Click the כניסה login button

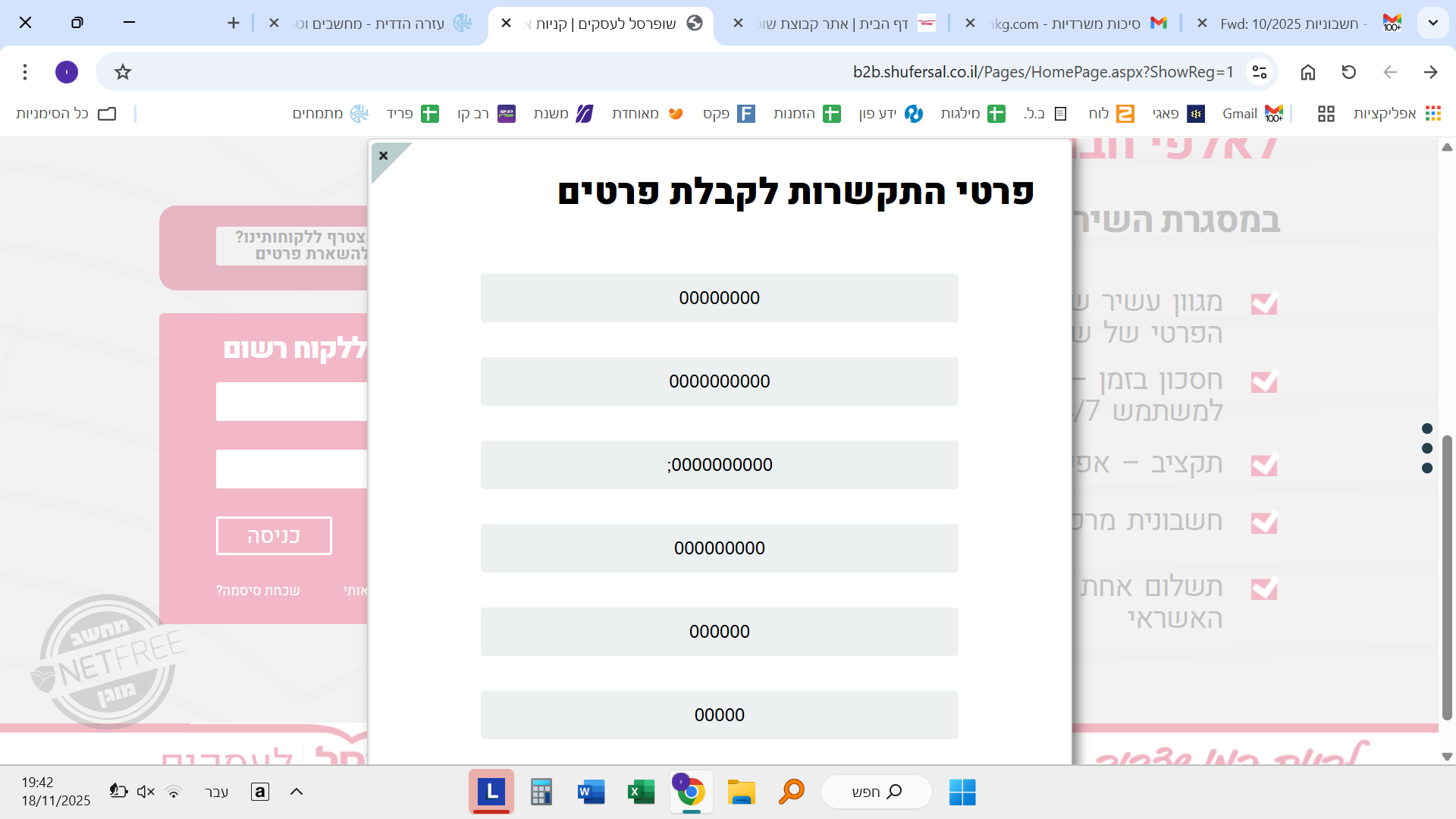[x=274, y=536]
